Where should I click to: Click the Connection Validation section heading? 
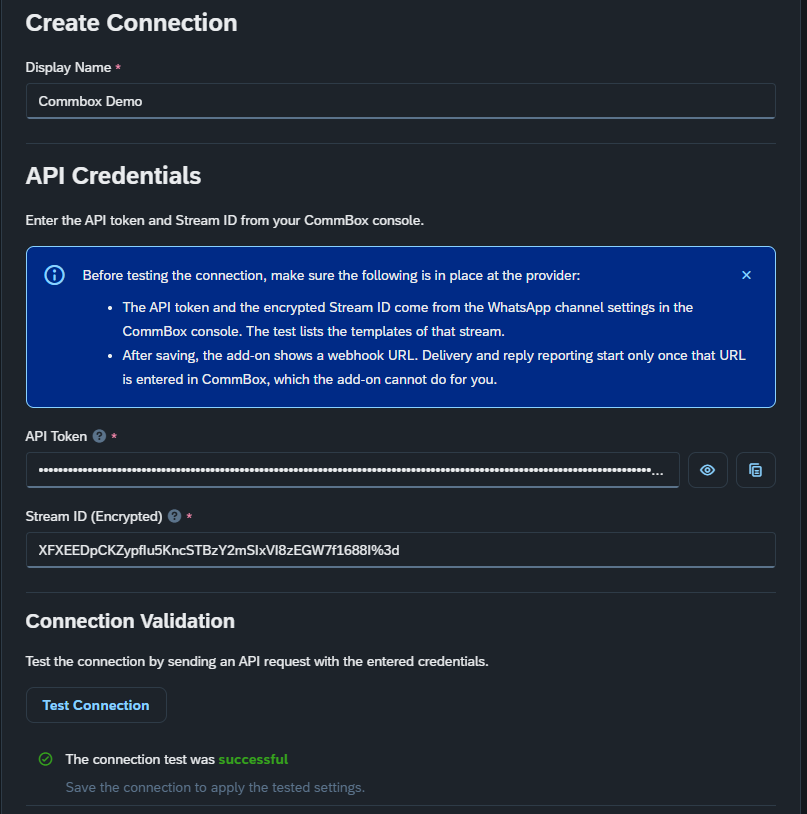[x=130, y=621]
